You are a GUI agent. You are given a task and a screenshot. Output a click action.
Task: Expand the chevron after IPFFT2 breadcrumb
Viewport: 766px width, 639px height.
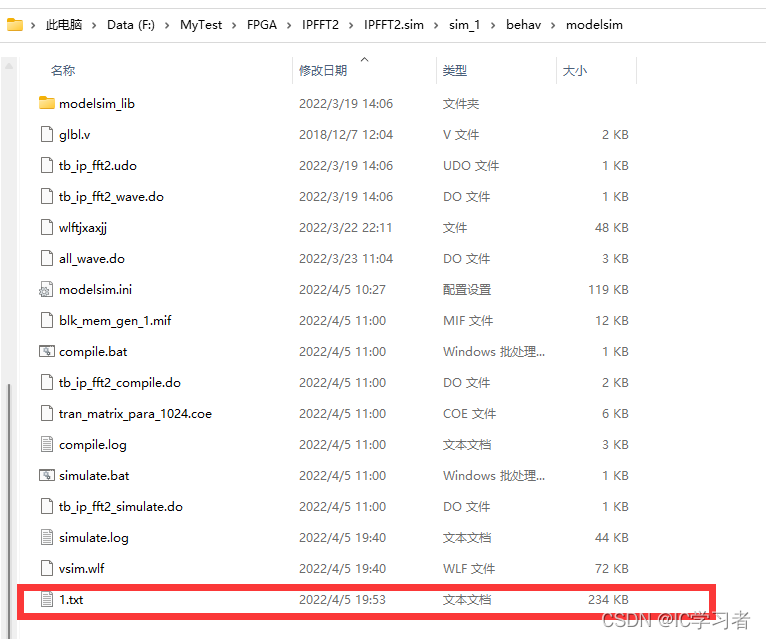tap(351, 25)
